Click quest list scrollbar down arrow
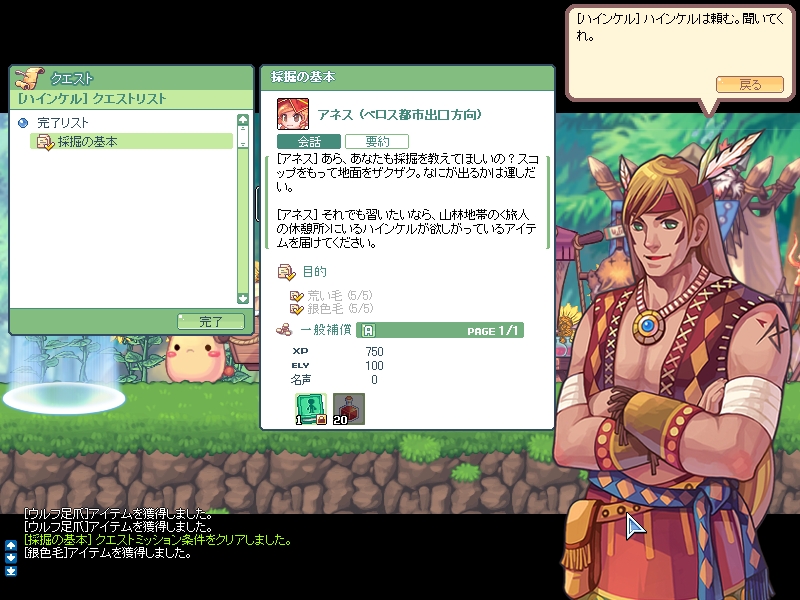 243,298
